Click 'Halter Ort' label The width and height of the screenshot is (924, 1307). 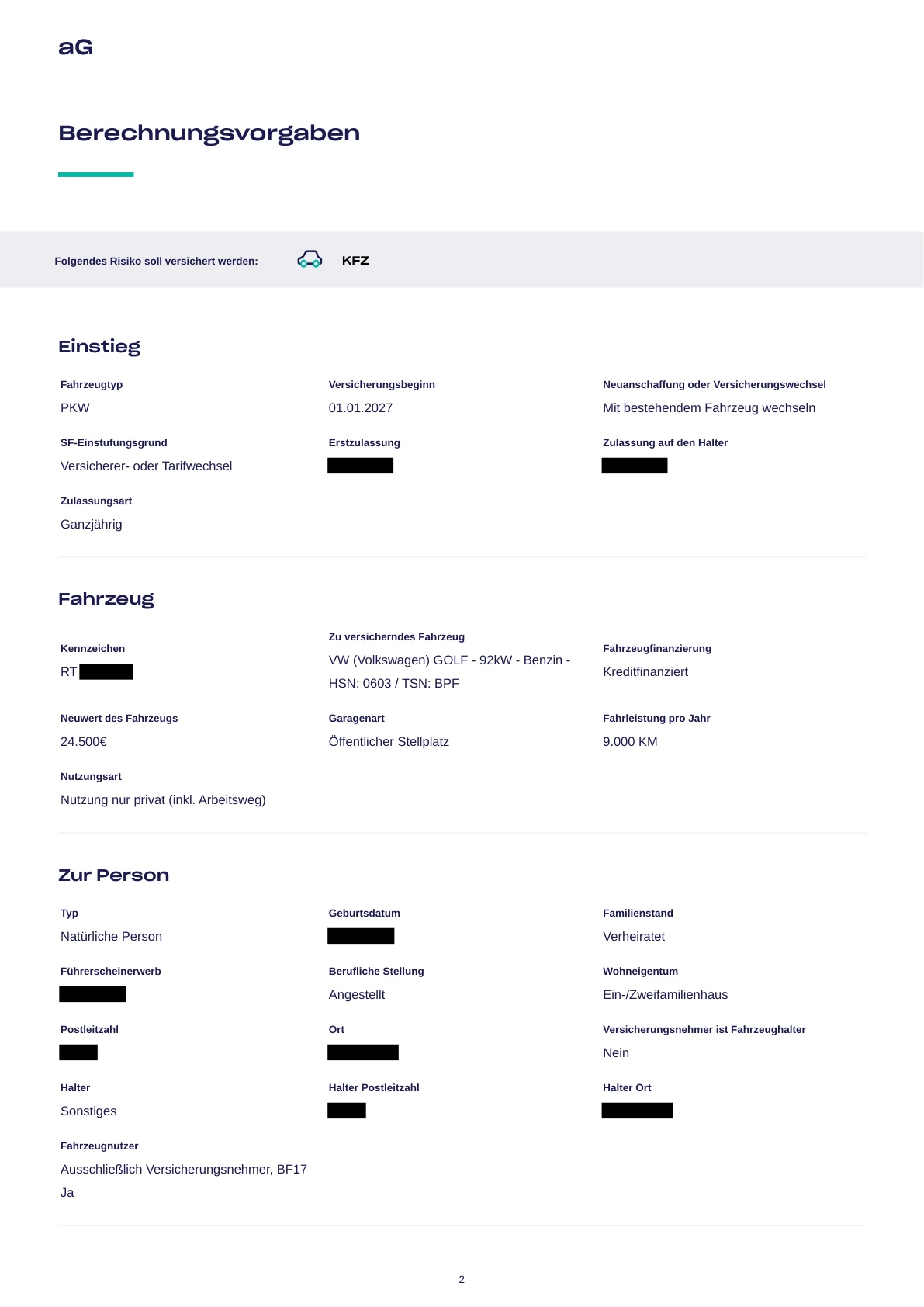coord(627,1088)
